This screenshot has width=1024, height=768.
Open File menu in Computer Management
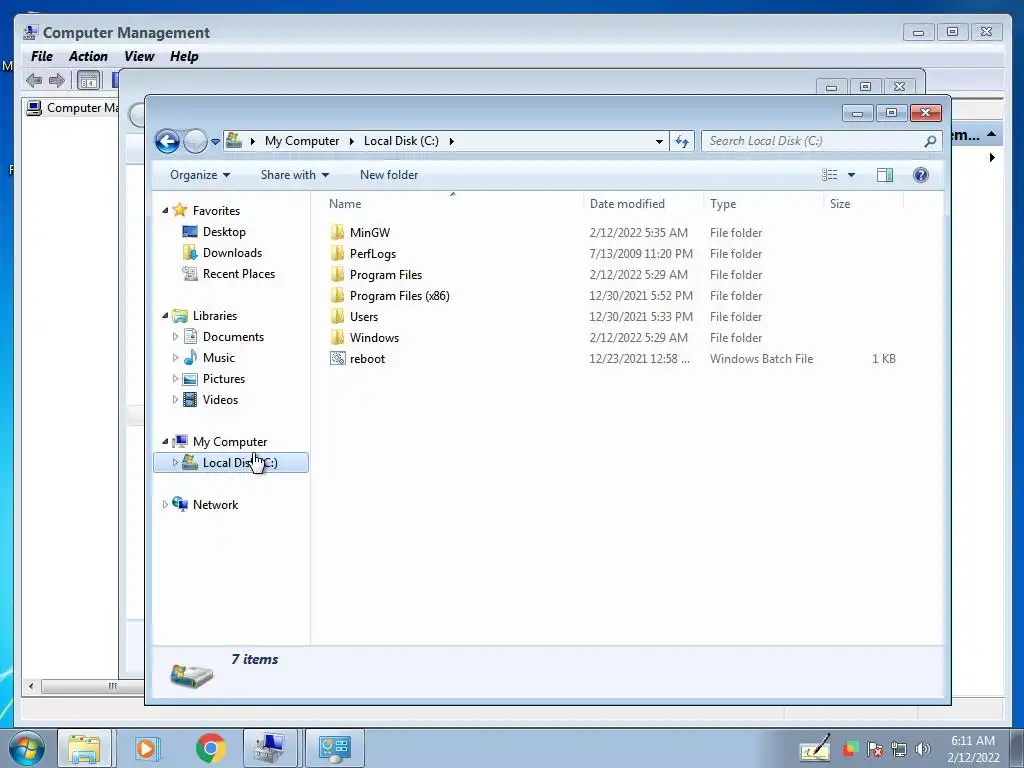(x=42, y=57)
